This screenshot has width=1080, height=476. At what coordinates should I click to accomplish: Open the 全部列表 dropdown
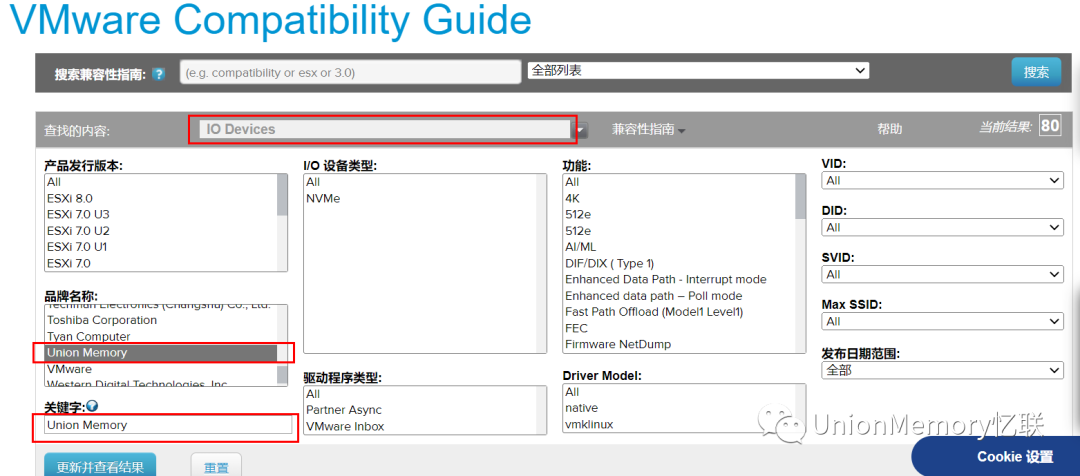[698, 70]
